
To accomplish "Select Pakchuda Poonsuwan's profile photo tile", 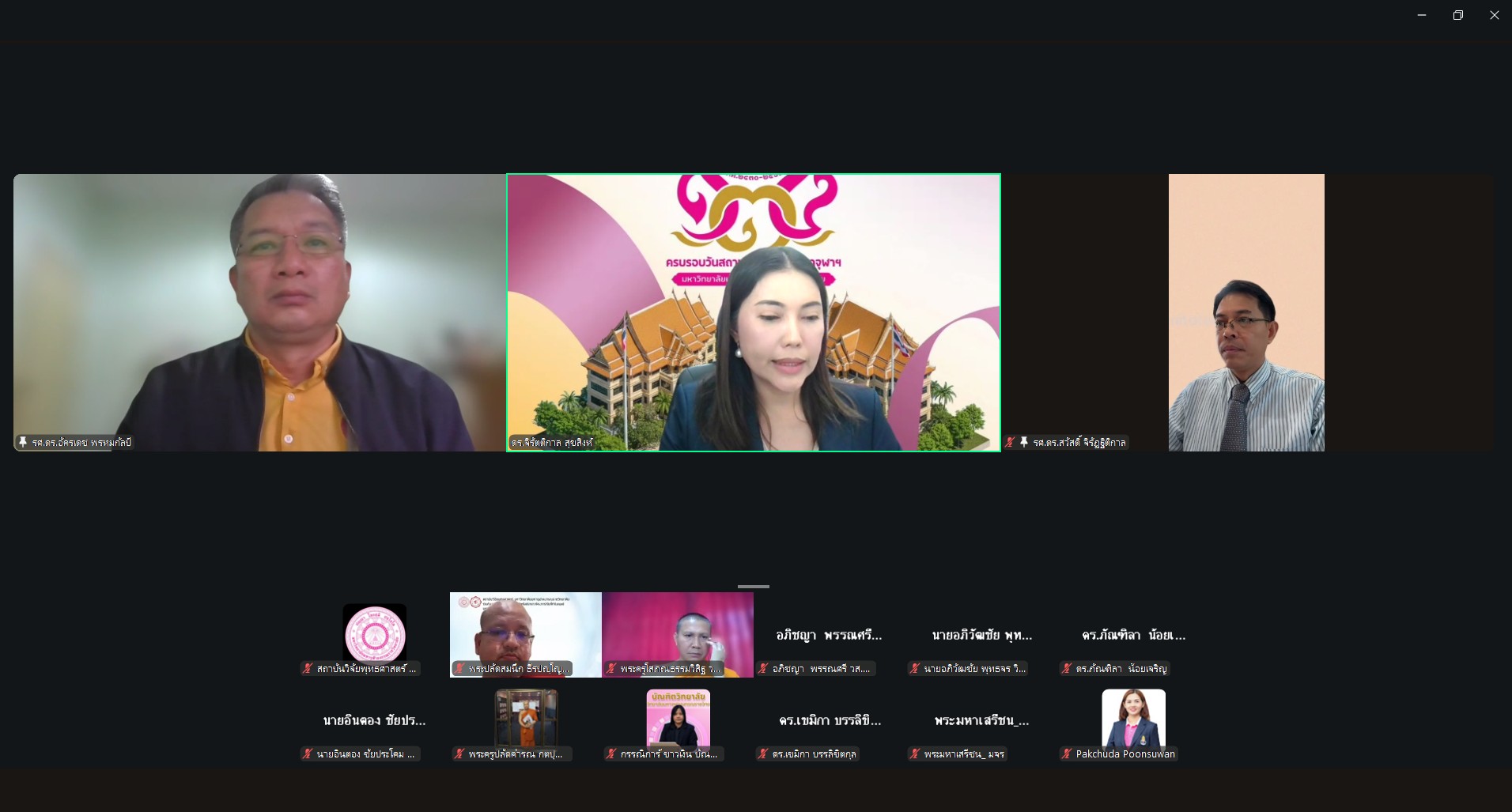I will 1133,718.
